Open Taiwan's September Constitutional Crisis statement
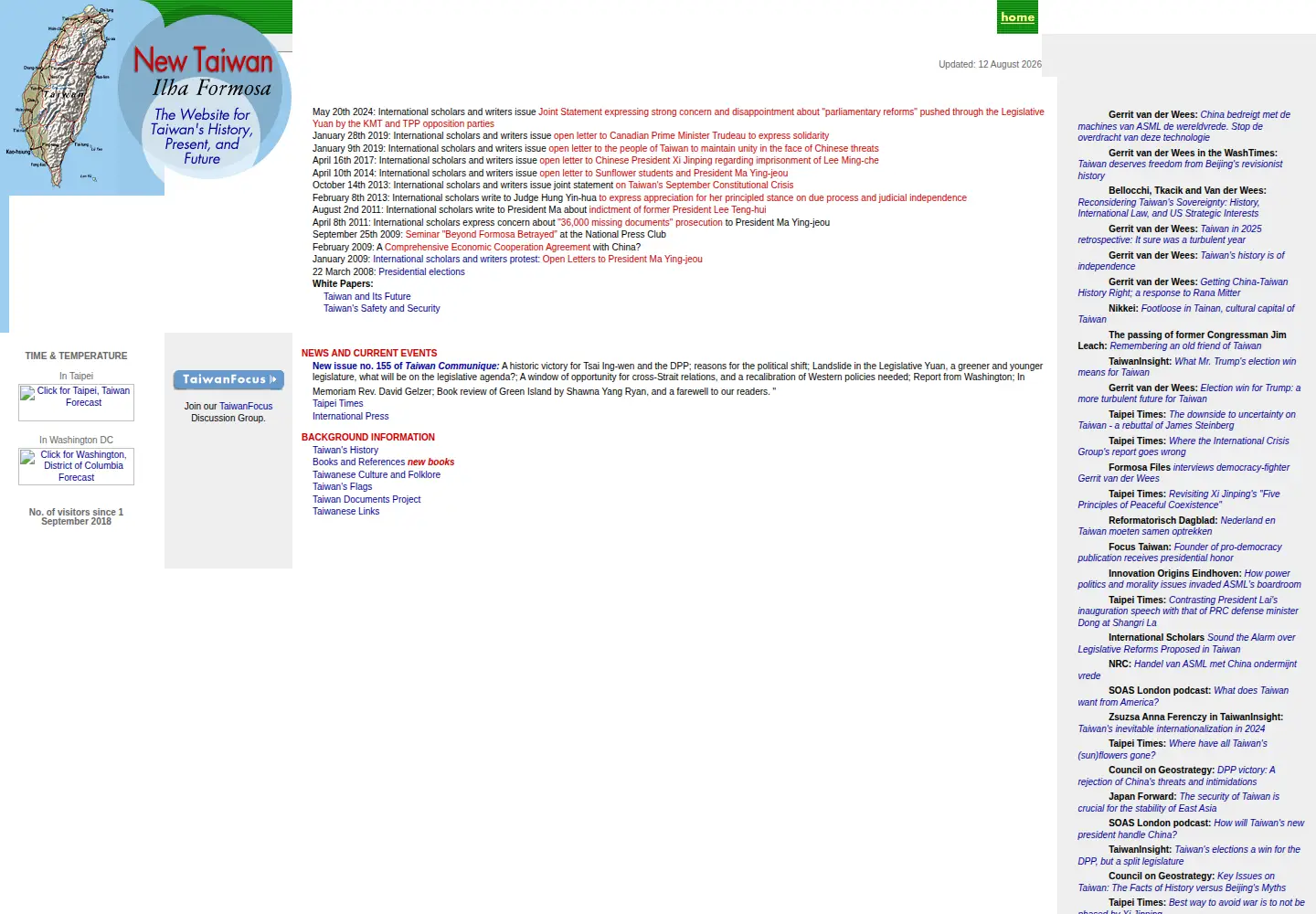This screenshot has height=914, width=1316. [705, 186]
